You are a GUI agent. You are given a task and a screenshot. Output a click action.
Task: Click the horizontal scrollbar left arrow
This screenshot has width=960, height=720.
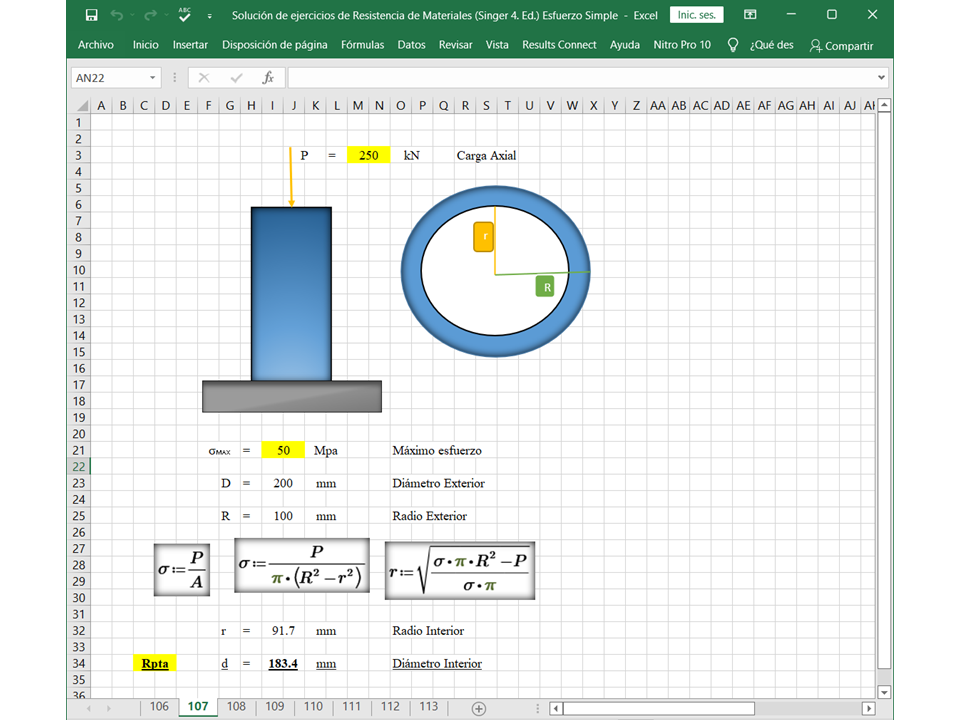[556, 708]
